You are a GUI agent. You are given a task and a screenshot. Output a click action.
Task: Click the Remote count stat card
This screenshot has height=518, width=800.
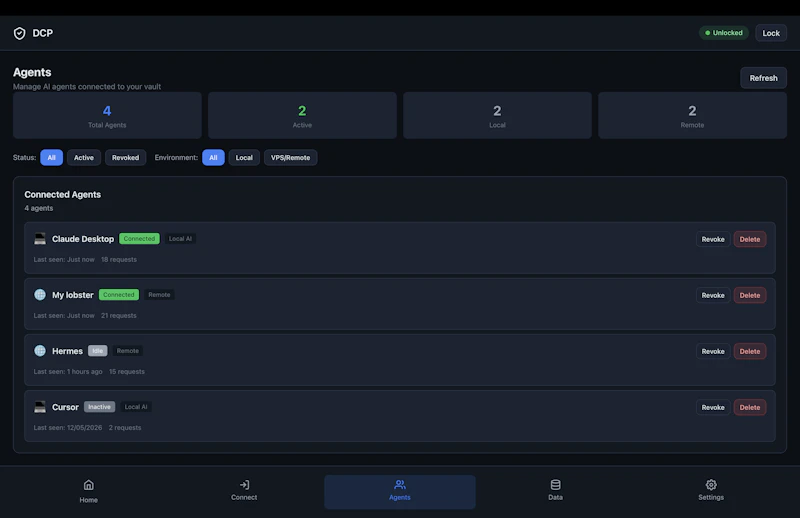[692, 115]
